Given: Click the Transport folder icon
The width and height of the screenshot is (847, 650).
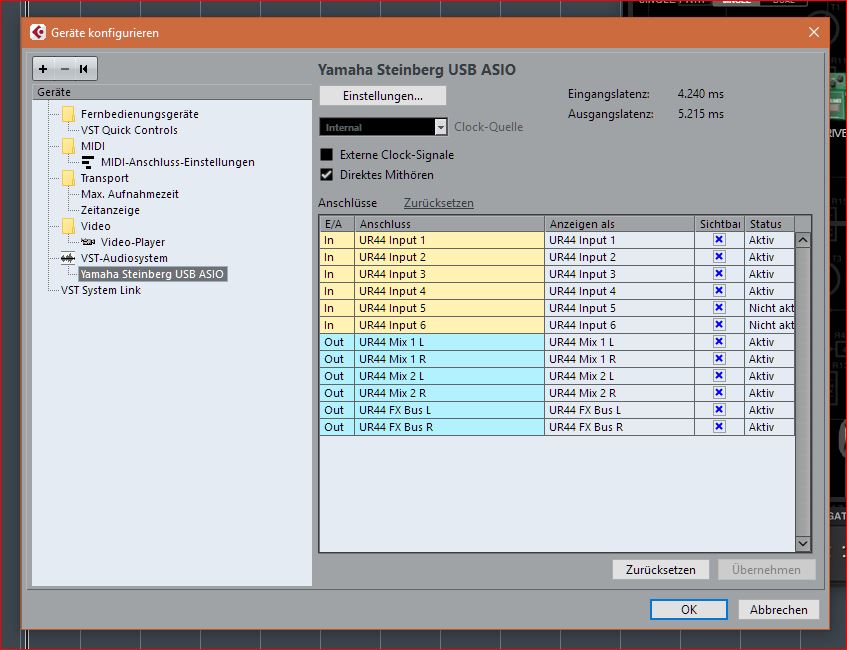Looking at the screenshot, I should pyautogui.click(x=69, y=178).
